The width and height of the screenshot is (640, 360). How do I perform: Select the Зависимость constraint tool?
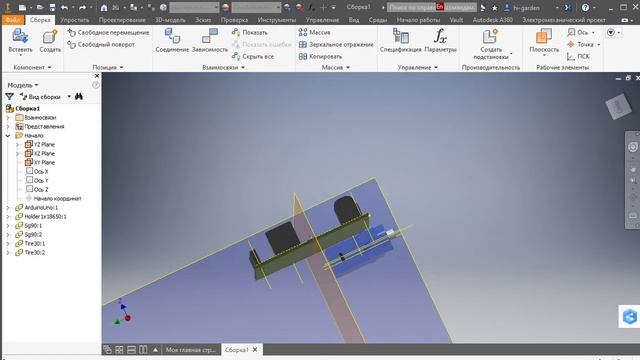[x=210, y=40]
